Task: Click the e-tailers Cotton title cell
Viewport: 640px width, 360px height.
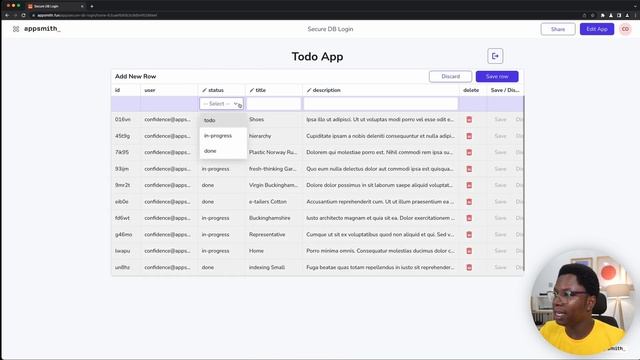Action: coord(268,202)
